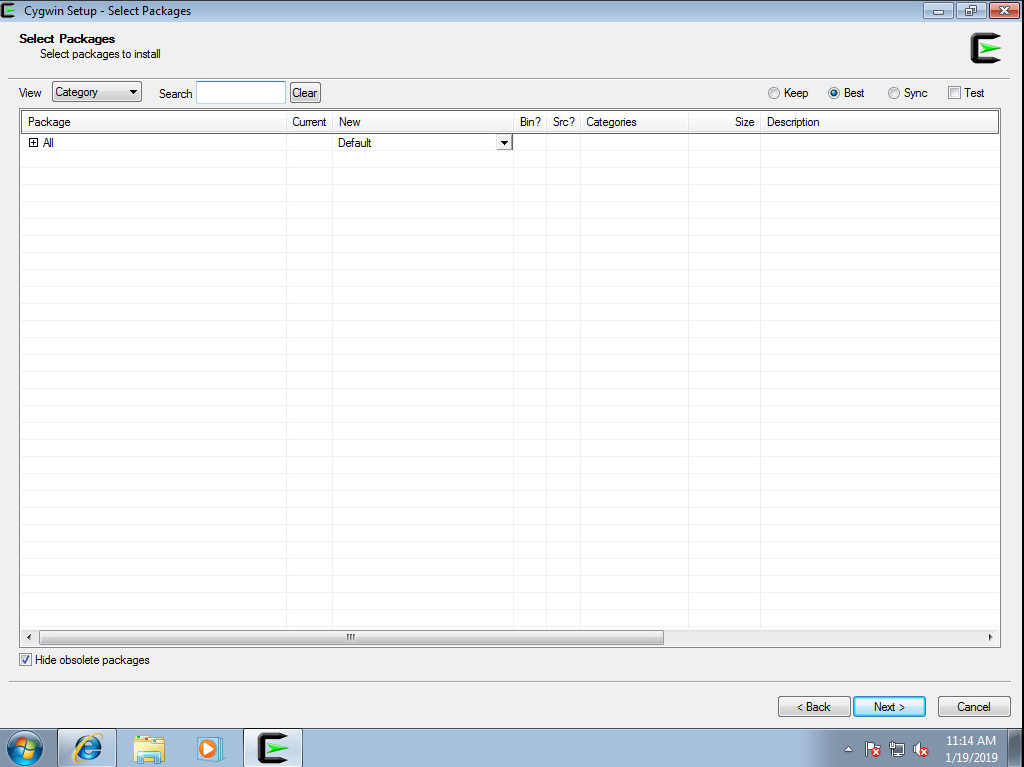The image size is (1024, 767).
Task: Click the Src? column header
Action: [564, 122]
